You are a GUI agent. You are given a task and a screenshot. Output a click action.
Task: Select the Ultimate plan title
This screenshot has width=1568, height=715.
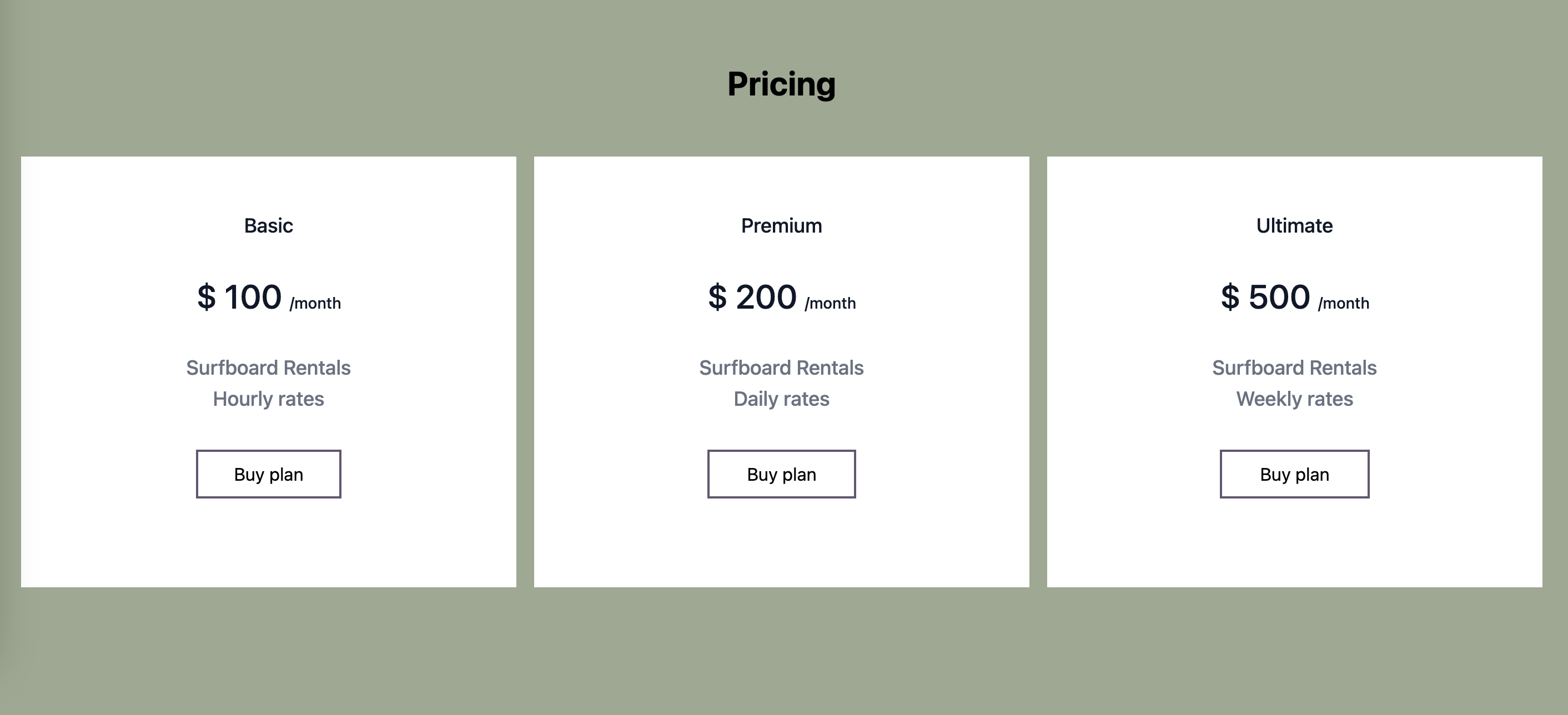tap(1294, 226)
